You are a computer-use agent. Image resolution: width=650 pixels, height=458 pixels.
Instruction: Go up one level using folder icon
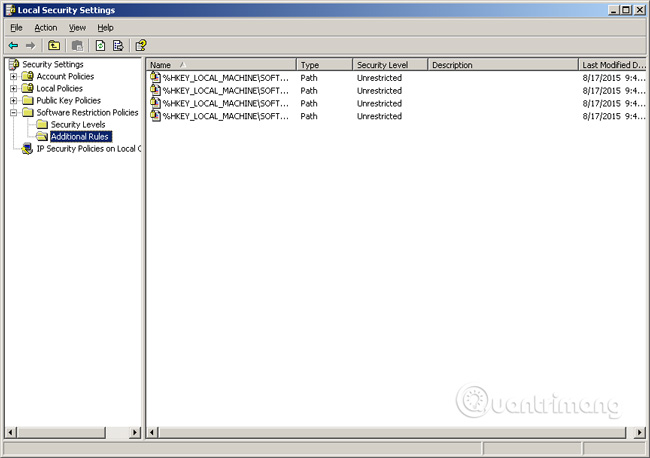click(54, 45)
